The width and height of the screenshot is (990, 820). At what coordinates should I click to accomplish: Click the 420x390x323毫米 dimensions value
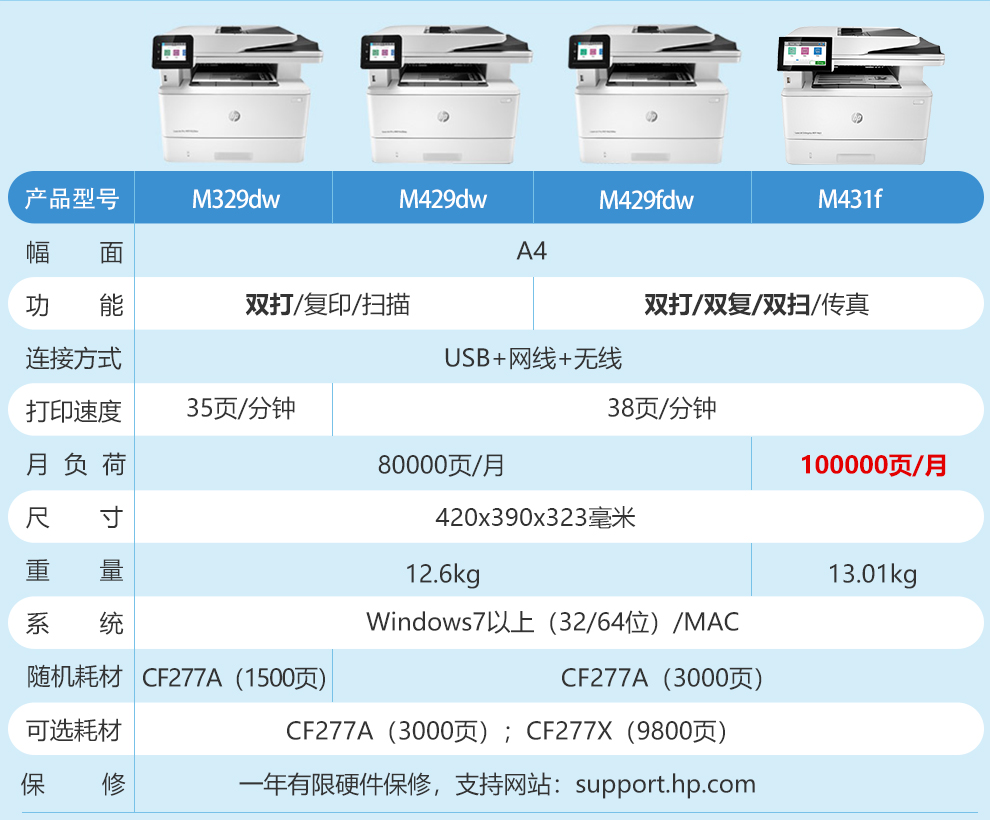535,518
